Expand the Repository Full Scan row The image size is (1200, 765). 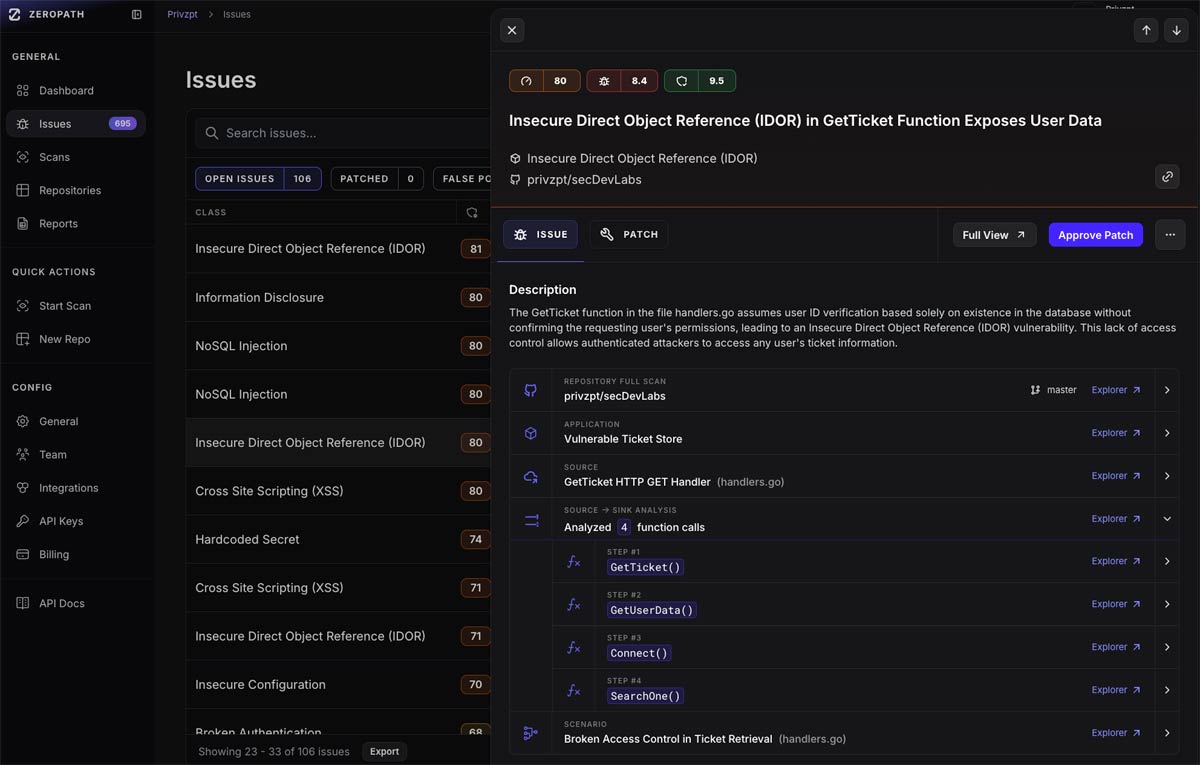click(1166, 390)
